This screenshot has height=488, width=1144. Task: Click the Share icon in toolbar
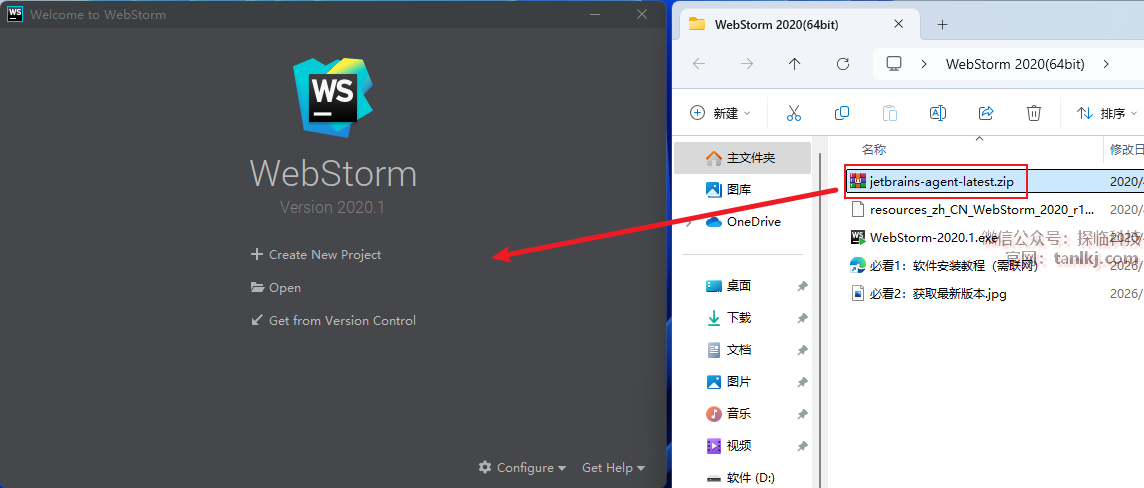point(986,113)
